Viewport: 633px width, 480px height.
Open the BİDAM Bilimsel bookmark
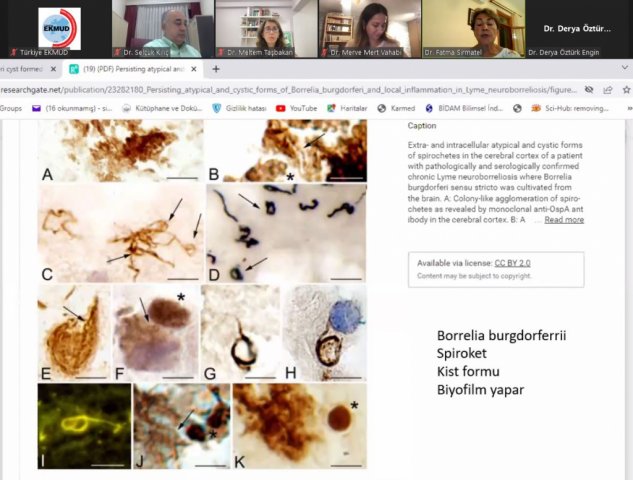click(462, 107)
